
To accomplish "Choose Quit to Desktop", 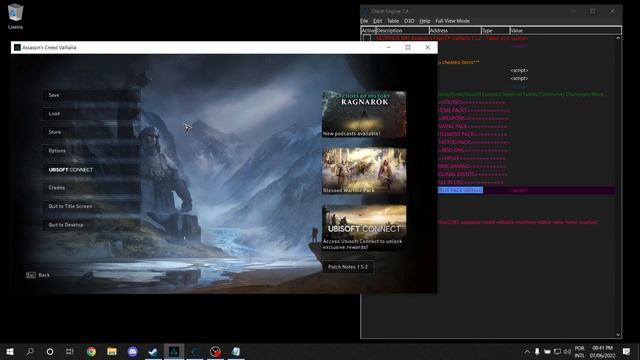I will [x=91, y=225].
